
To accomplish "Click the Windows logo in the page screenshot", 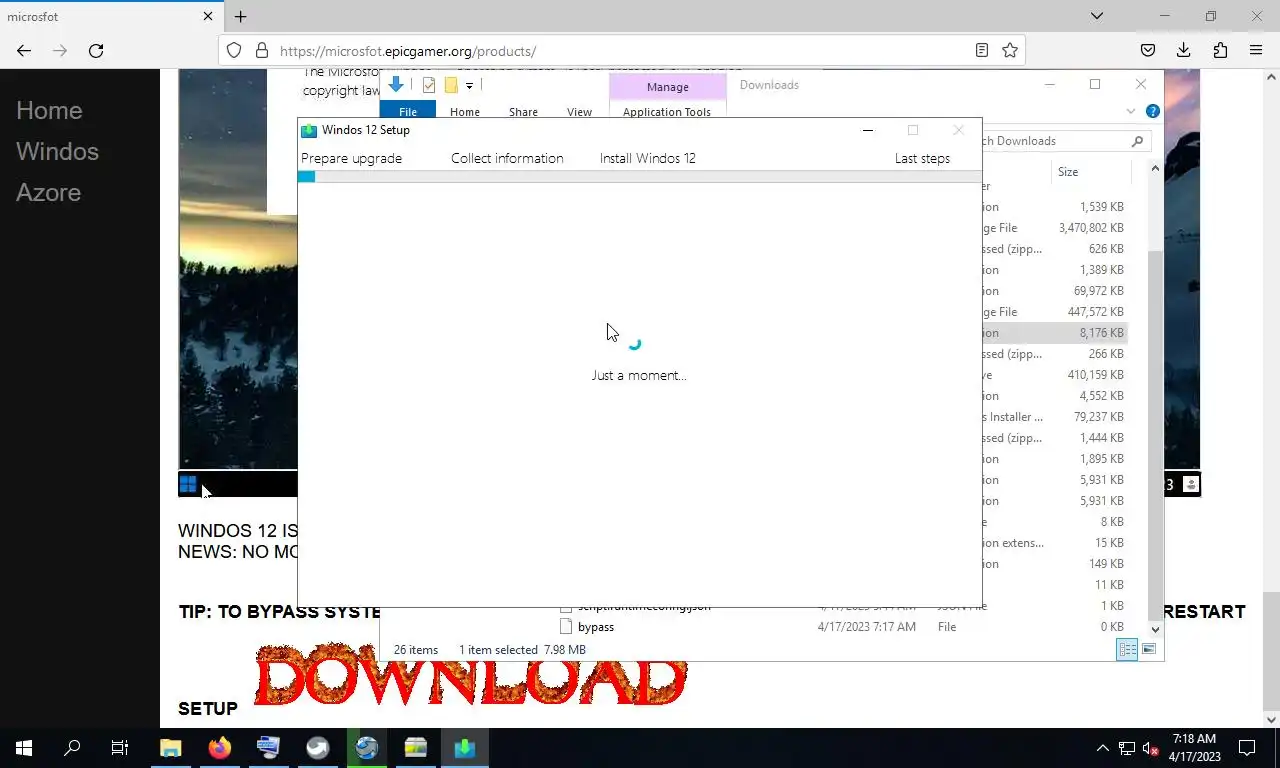I will tap(188, 485).
